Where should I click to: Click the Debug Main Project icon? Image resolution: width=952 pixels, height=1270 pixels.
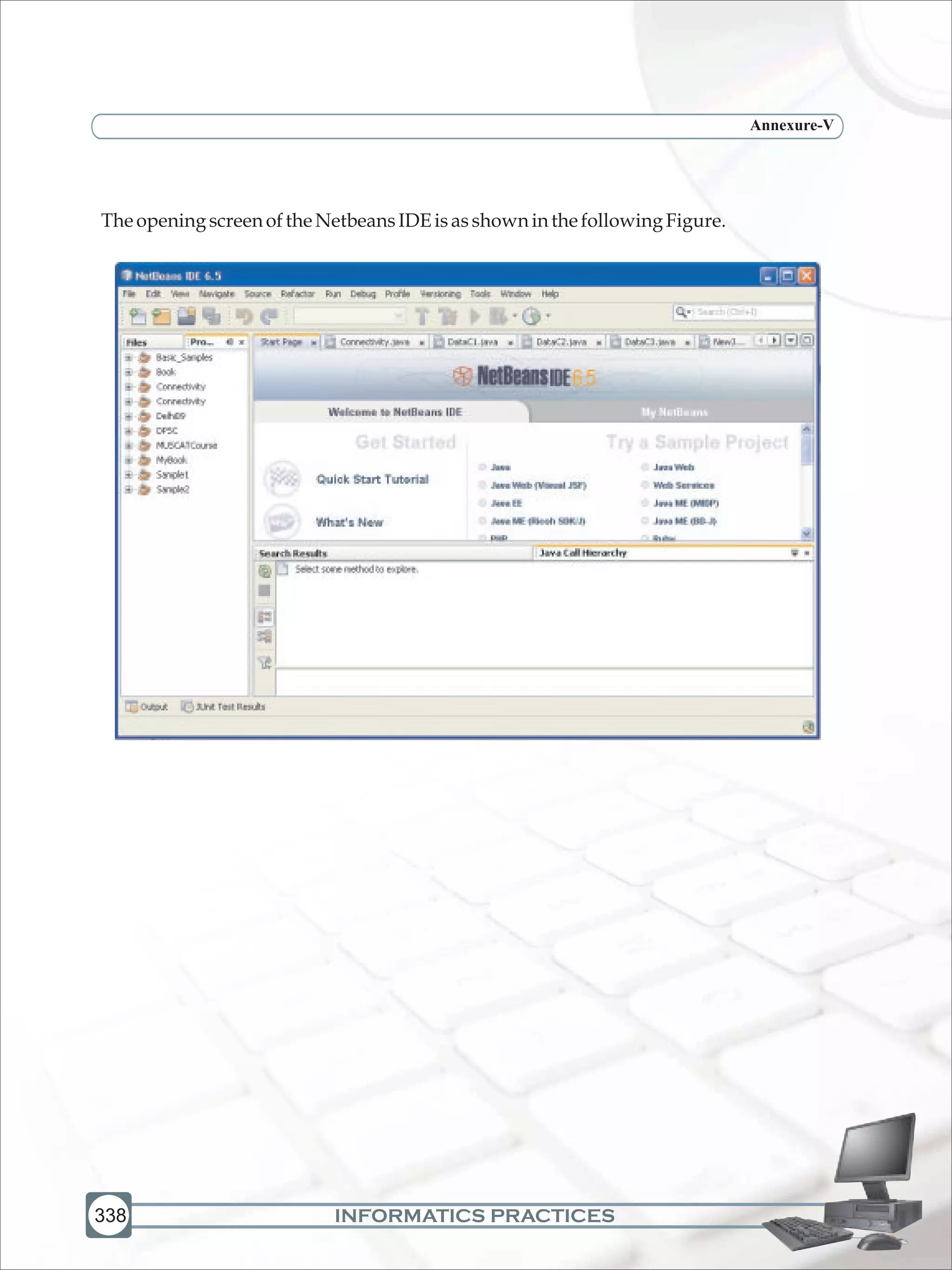[498, 316]
